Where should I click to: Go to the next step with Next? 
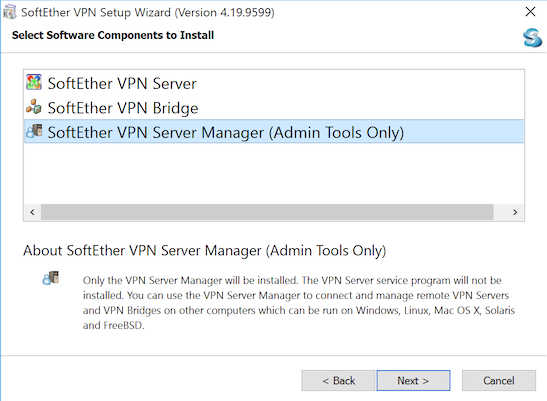[x=413, y=380]
